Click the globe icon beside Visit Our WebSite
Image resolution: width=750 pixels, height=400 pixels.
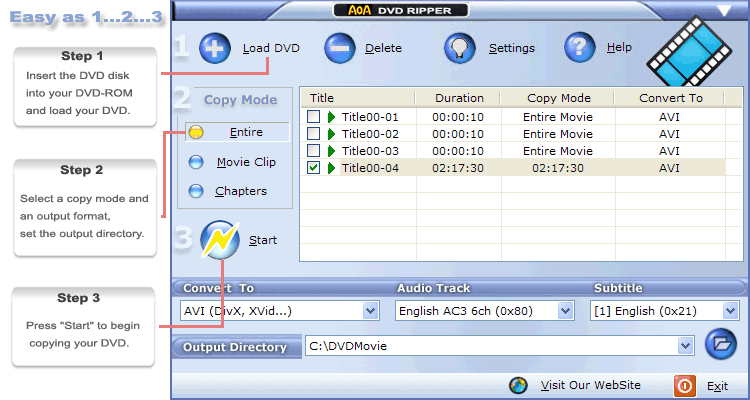point(518,385)
